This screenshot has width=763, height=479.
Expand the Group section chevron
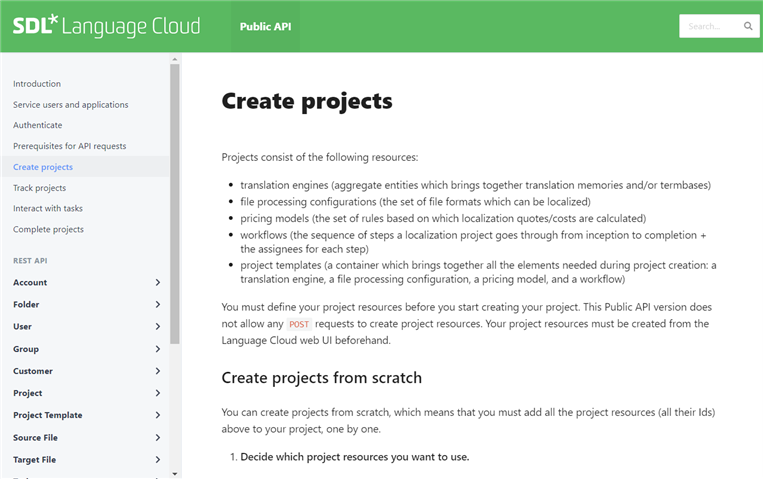[x=158, y=349]
